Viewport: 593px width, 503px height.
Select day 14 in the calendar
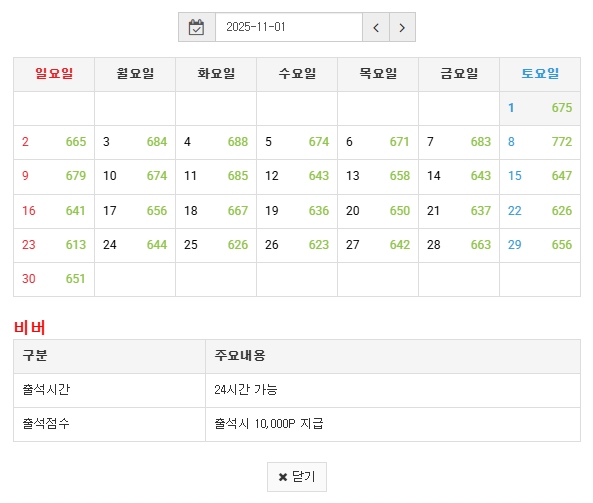(459, 177)
